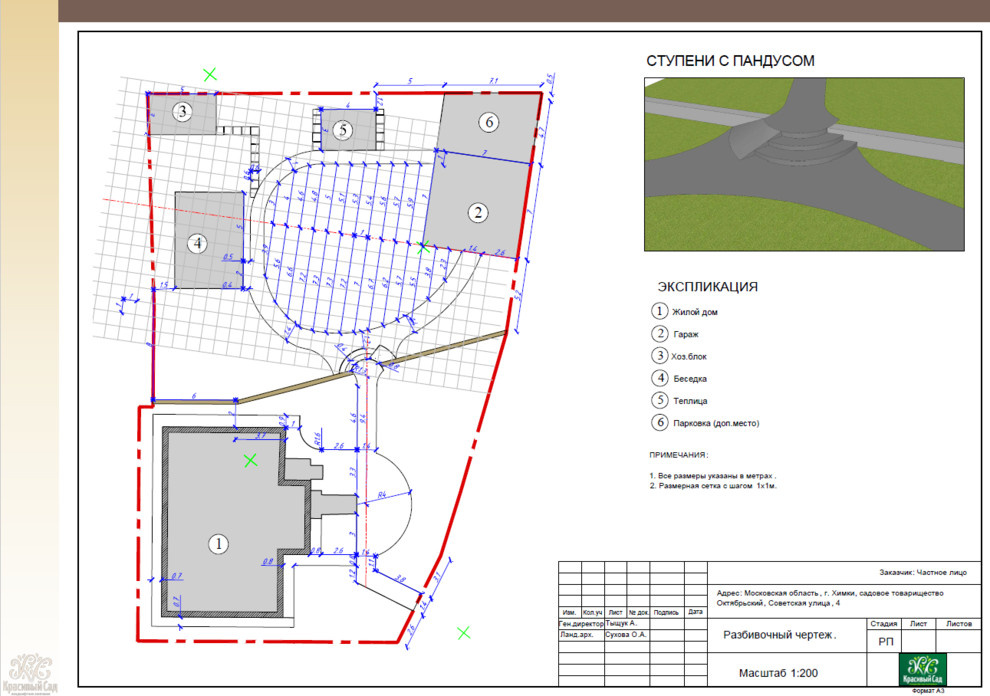Image resolution: width=990 pixels, height=696 pixels.
Task: Click the 'Дата' column header
Action: [x=695, y=612]
